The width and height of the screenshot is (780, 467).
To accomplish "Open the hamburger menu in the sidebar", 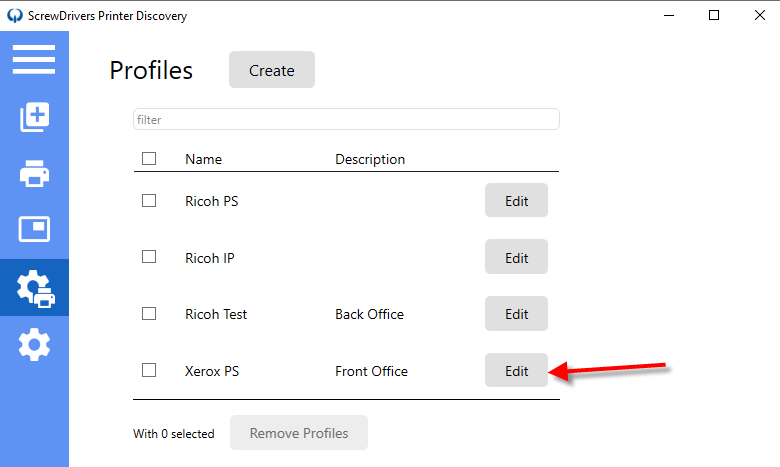I will click(x=34, y=59).
